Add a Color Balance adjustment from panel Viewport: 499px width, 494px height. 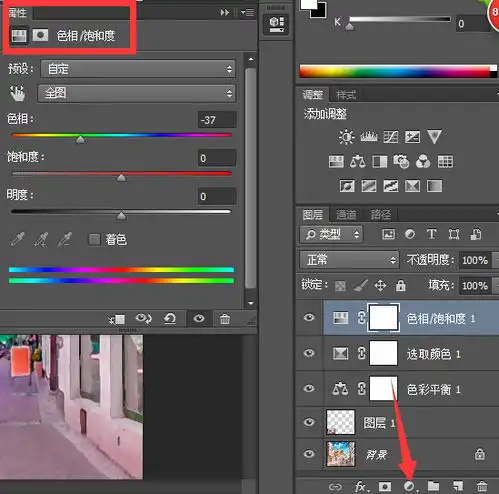[358, 162]
